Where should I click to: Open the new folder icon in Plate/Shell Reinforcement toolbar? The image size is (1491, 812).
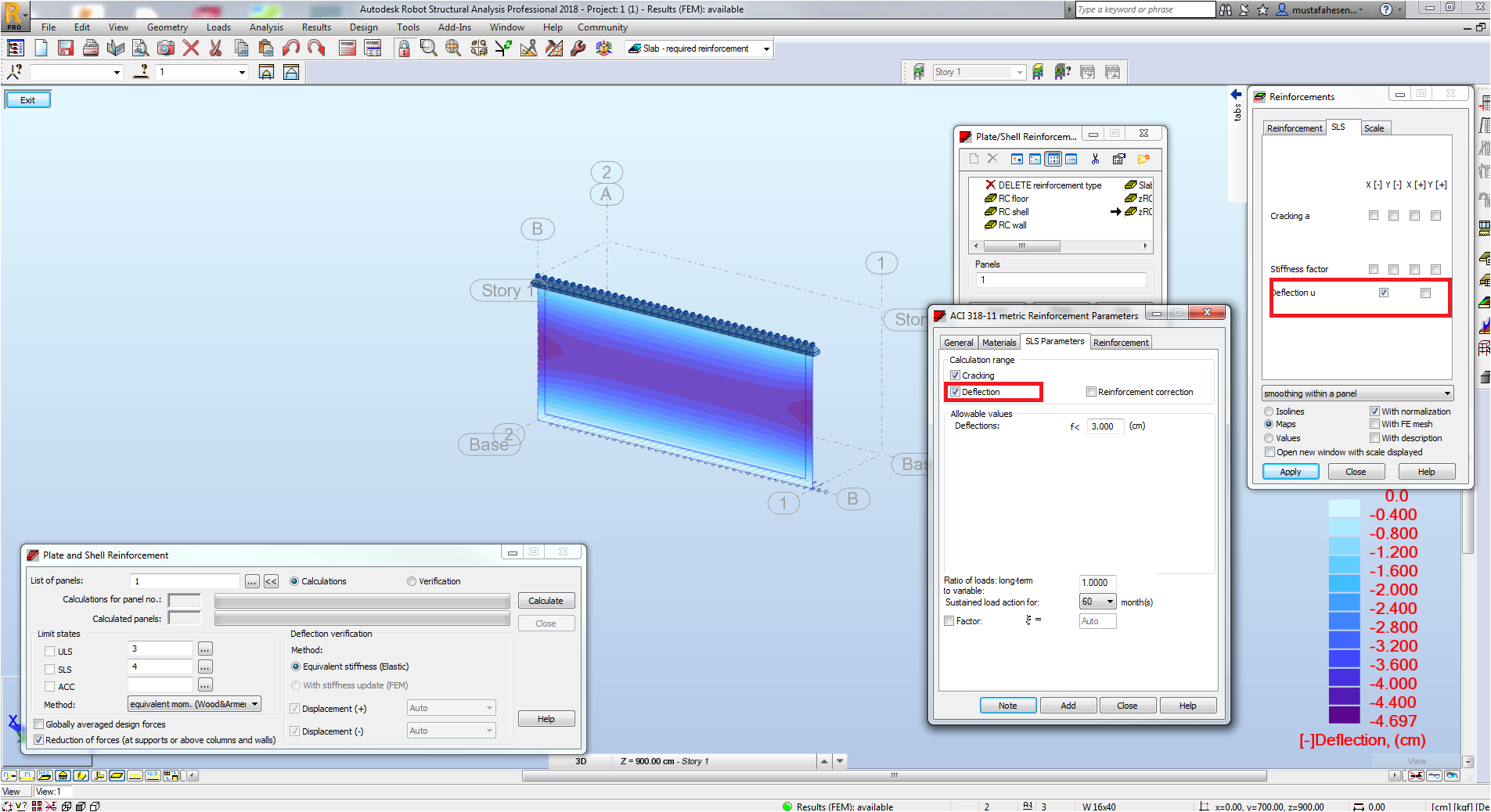pos(1144,159)
